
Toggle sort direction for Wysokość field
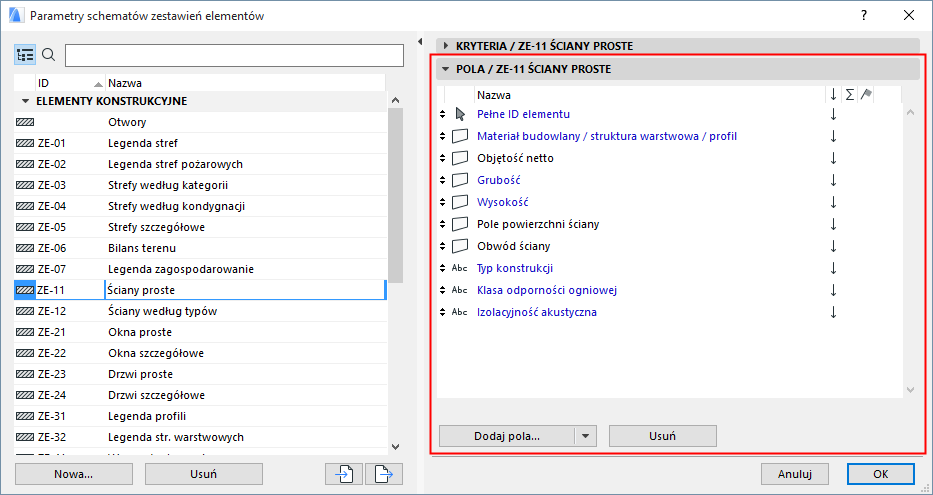click(x=833, y=202)
